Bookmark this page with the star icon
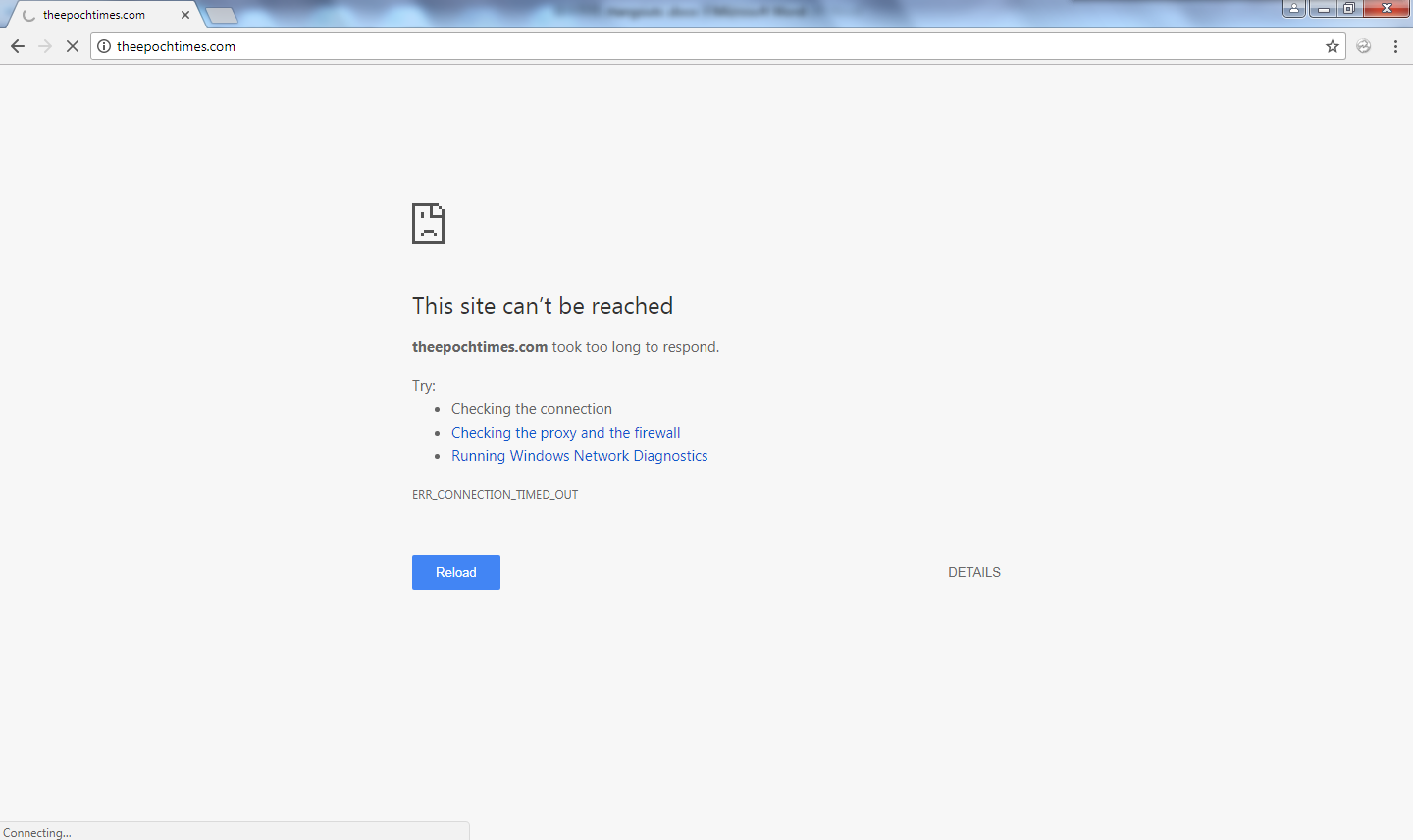1413x840 pixels. (1333, 46)
